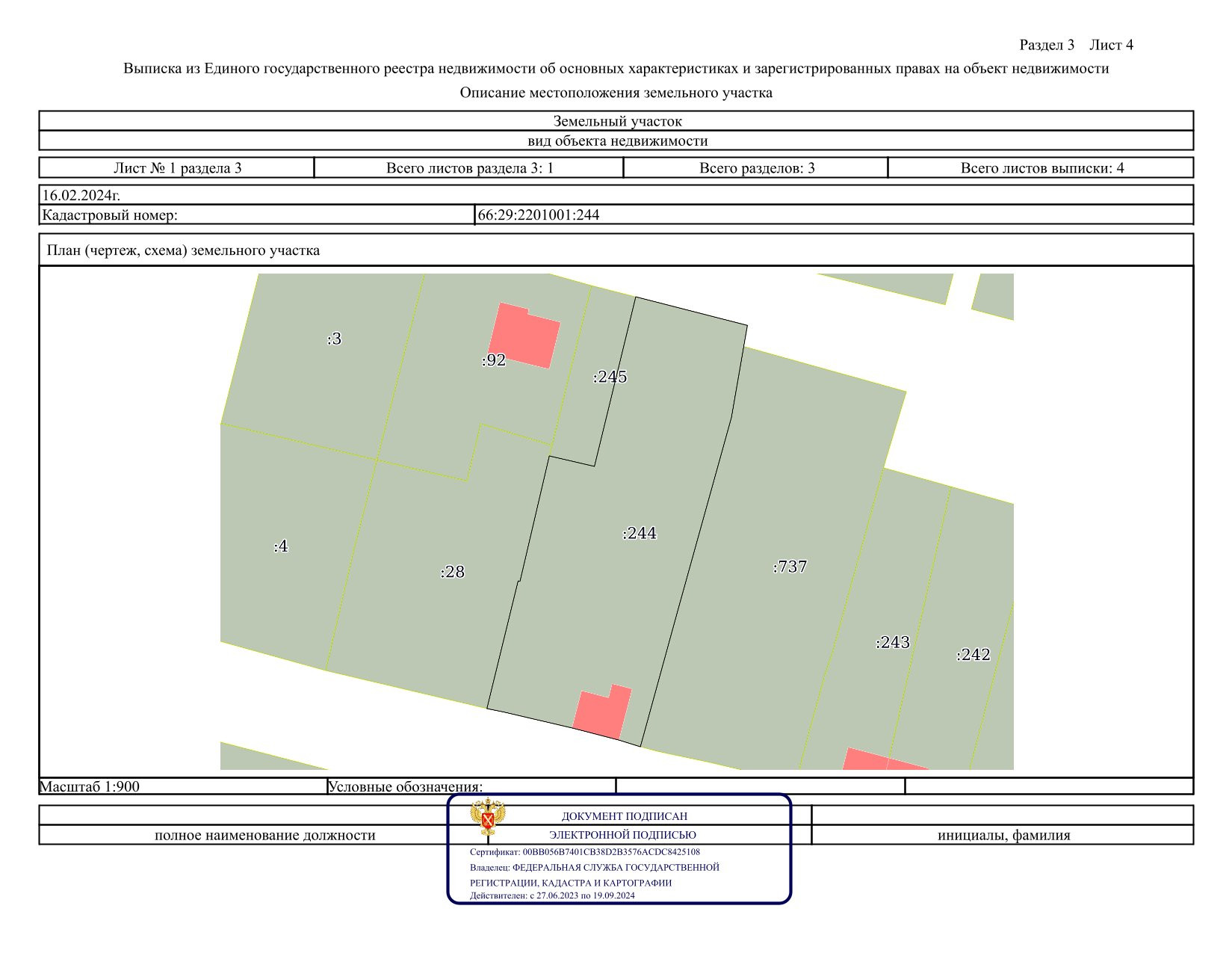Click the 'Владелец: ФЕДЕРАЛЬНАЯ СЛУЖБА ГОСУДАРСТВЕННОЙ' line
Screen dimensions: 1232x953
pos(595,867)
